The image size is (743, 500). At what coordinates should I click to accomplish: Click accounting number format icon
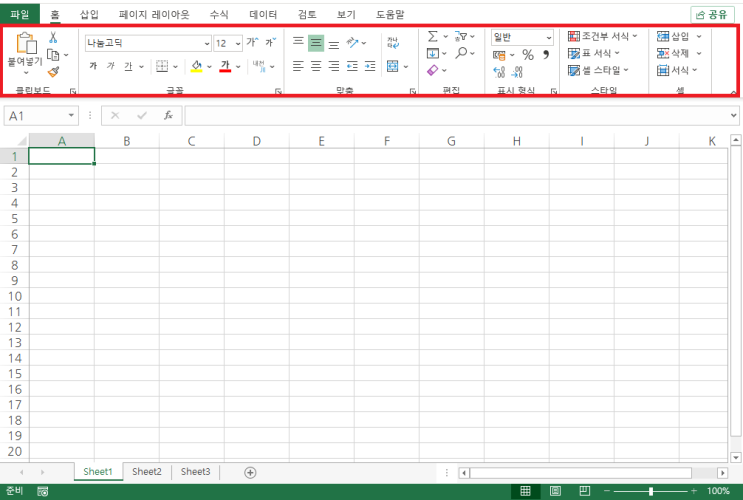499,55
